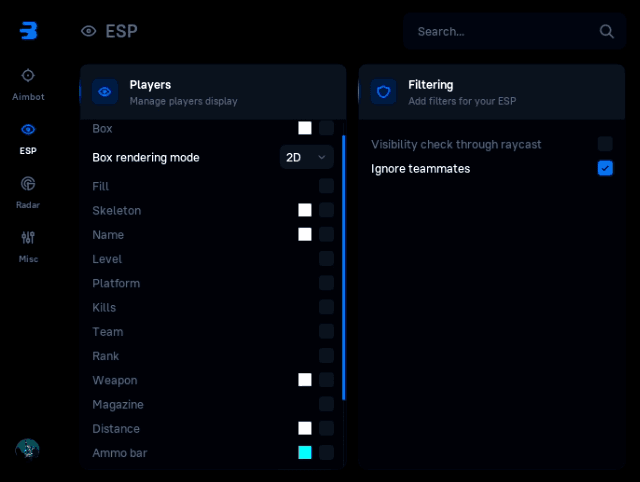Enable Visibility check through raycast
The image size is (640, 482).
click(x=605, y=144)
